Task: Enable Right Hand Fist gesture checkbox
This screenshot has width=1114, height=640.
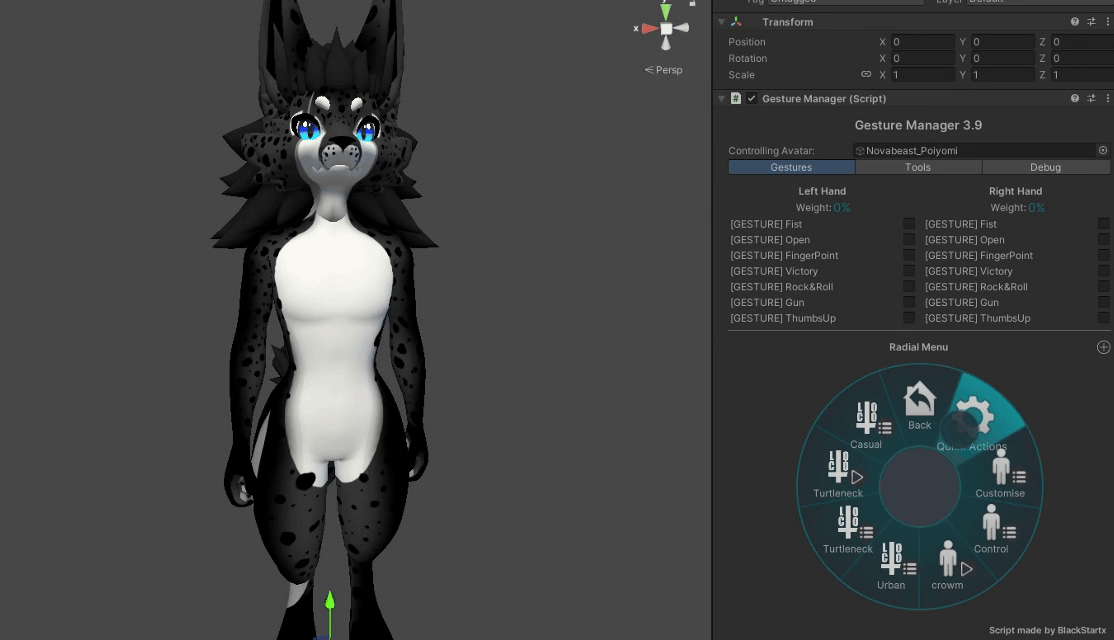Action: (1103, 224)
